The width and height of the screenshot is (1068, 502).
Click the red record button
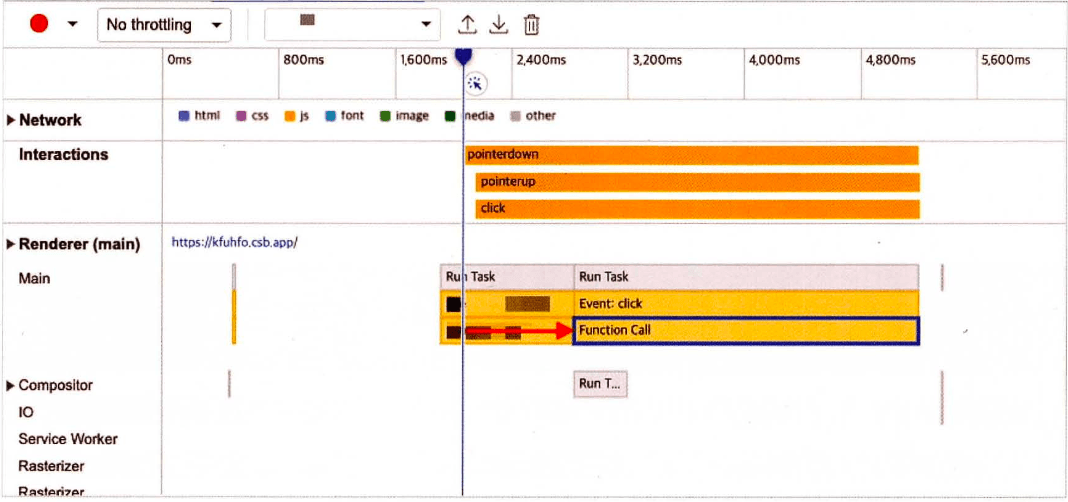point(39,24)
